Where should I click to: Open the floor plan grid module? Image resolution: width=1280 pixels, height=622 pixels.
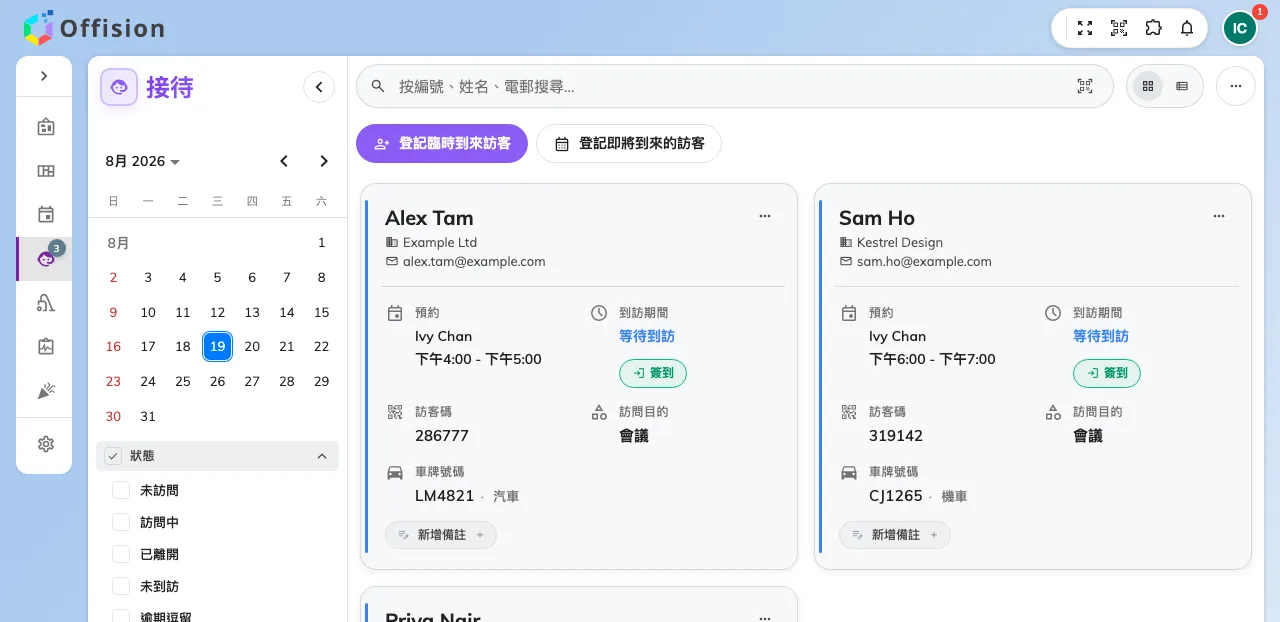(x=45, y=171)
